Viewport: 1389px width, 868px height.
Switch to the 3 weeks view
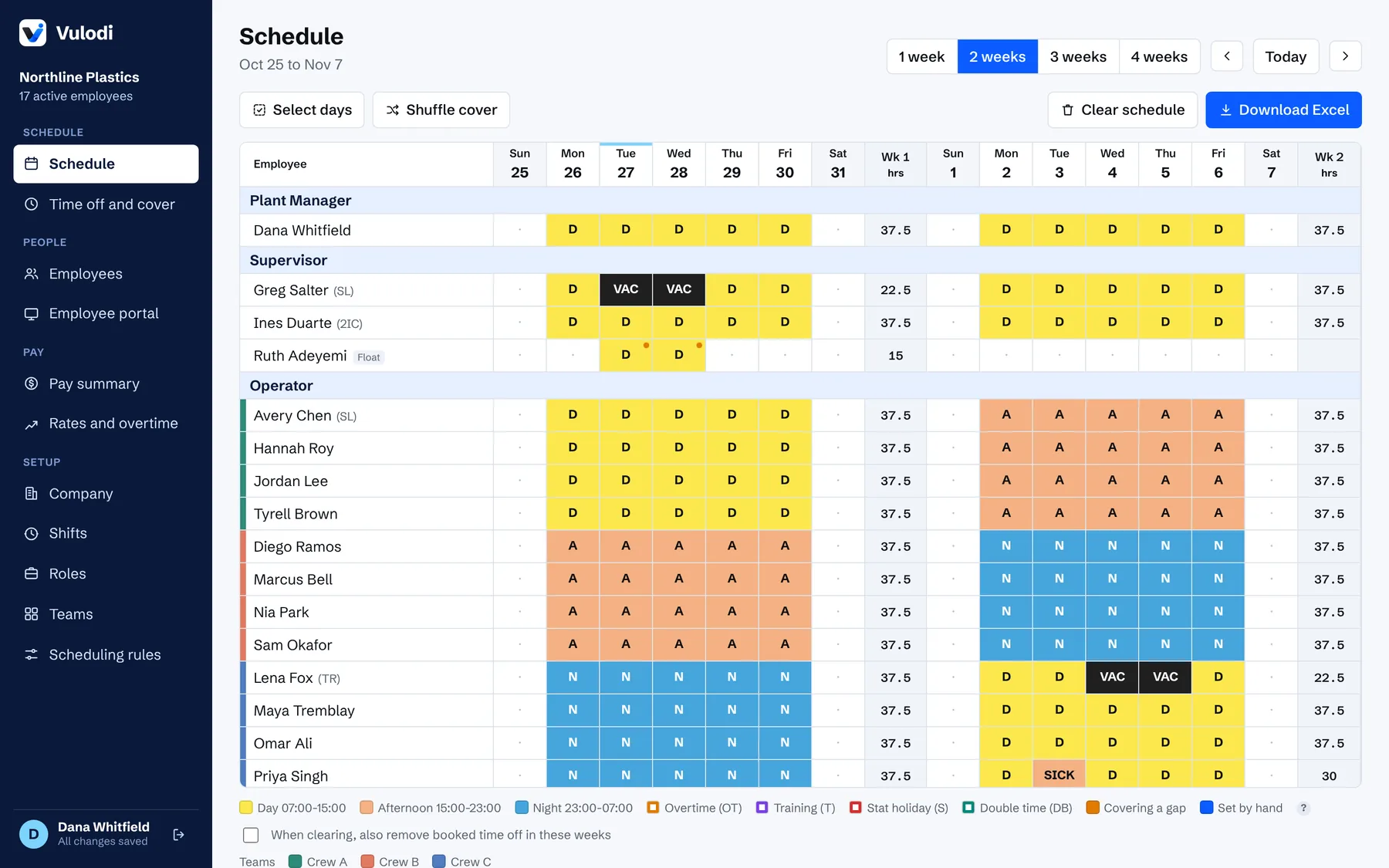click(x=1078, y=56)
